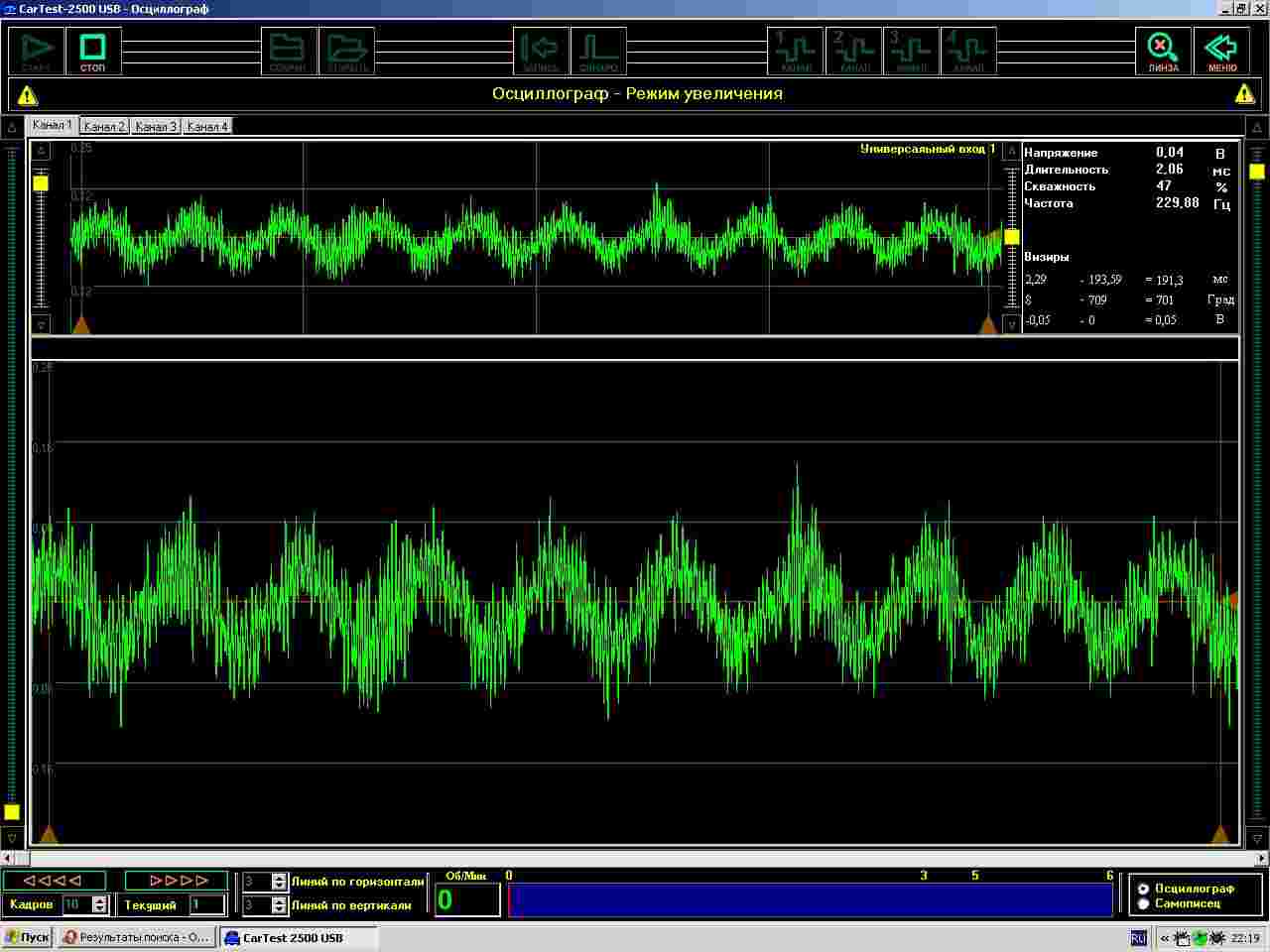Viewport: 1270px width, 952px height.
Task: Switch to the Канал 2 tab
Action: pyautogui.click(x=104, y=126)
